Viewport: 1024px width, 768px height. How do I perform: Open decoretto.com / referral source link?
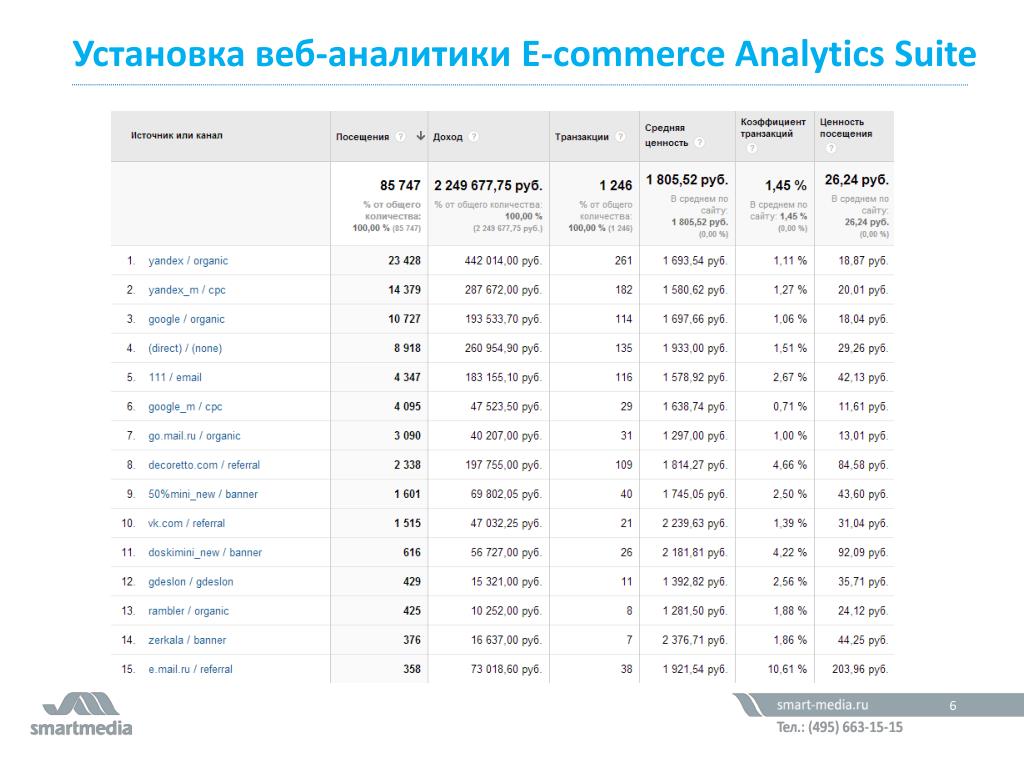(x=204, y=465)
